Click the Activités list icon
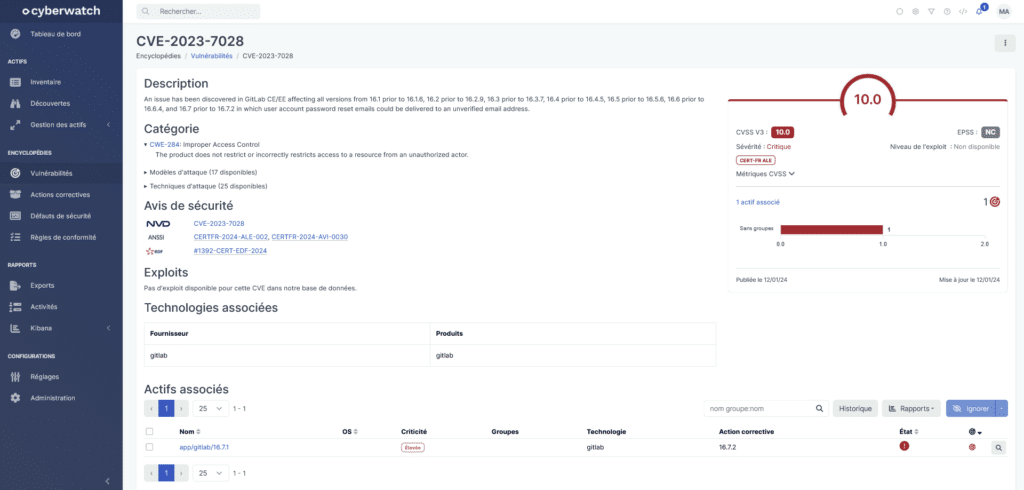The height and width of the screenshot is (490, 1024). coord(16,306)
